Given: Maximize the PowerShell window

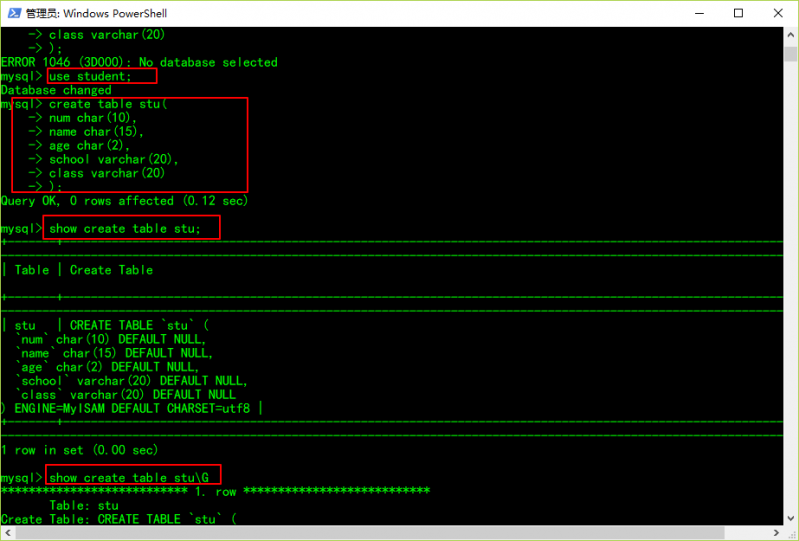Looking at the screenshot, I should point(738,13).
